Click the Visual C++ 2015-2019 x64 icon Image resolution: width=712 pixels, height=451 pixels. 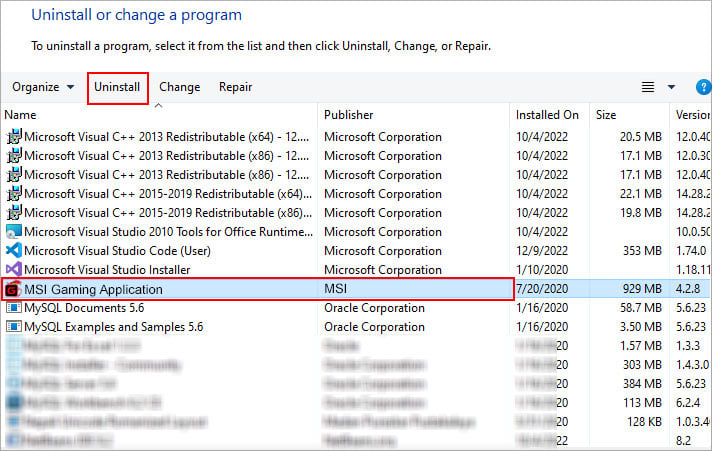14,194
